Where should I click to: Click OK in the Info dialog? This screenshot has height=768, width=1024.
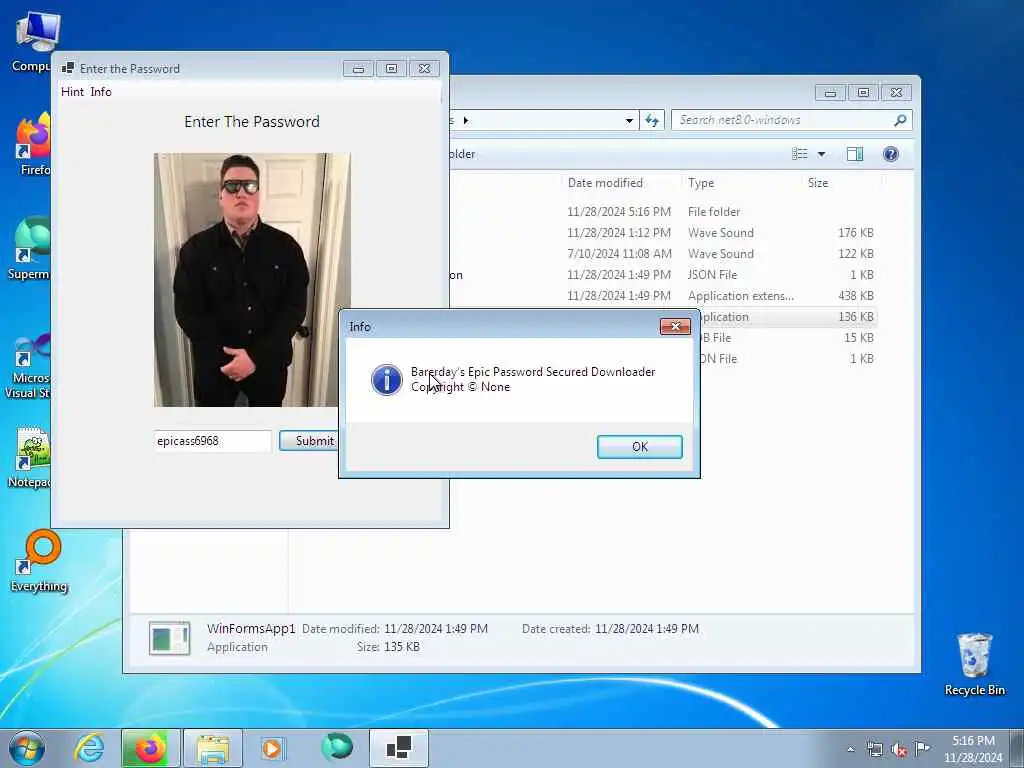click(x=639, y=447)
